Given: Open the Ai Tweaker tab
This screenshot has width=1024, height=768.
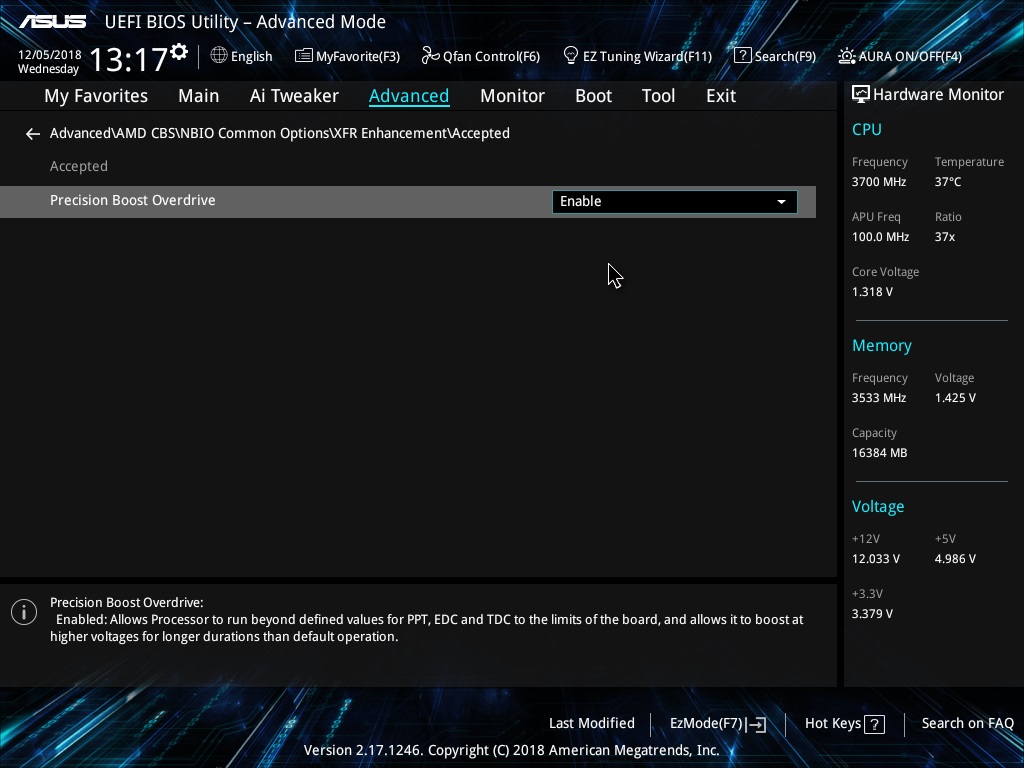Looking at the screenshot, I should tap(294, 96).
